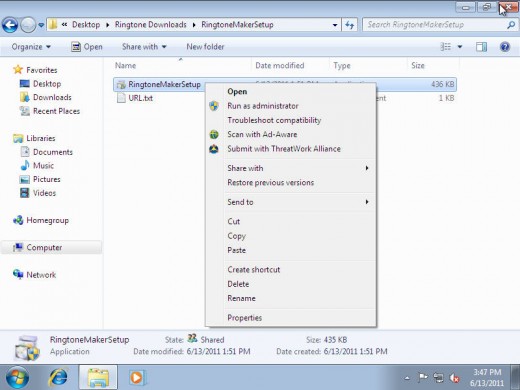Go back using the Back arrow button
520x390 pixels.
(10, 25)
